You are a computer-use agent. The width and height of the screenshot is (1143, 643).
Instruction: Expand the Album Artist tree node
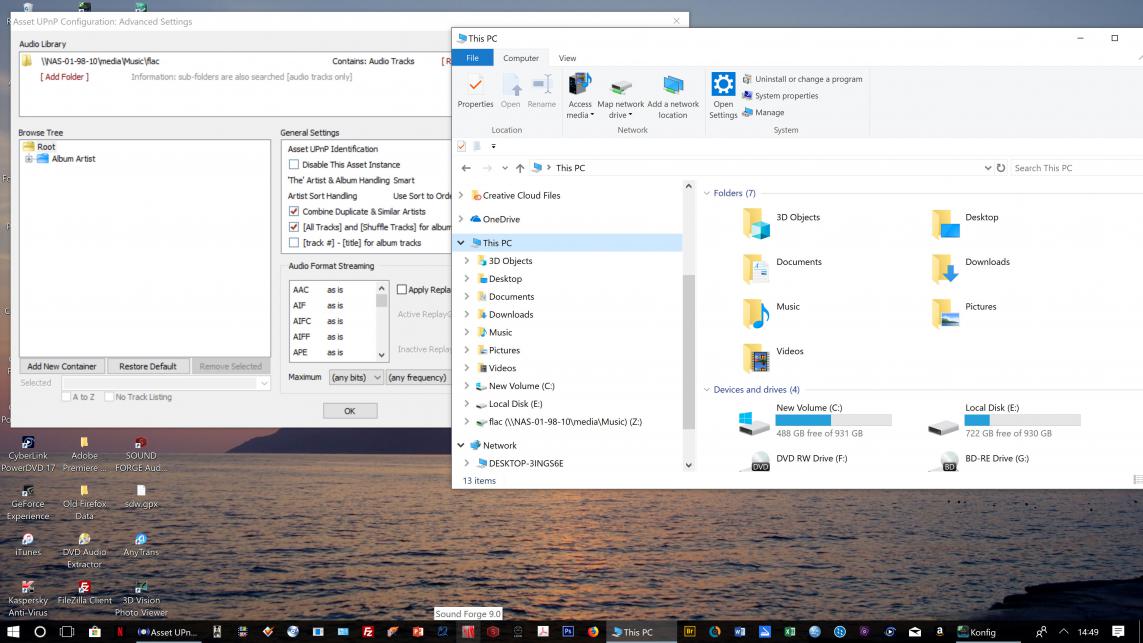coord(29,159)
